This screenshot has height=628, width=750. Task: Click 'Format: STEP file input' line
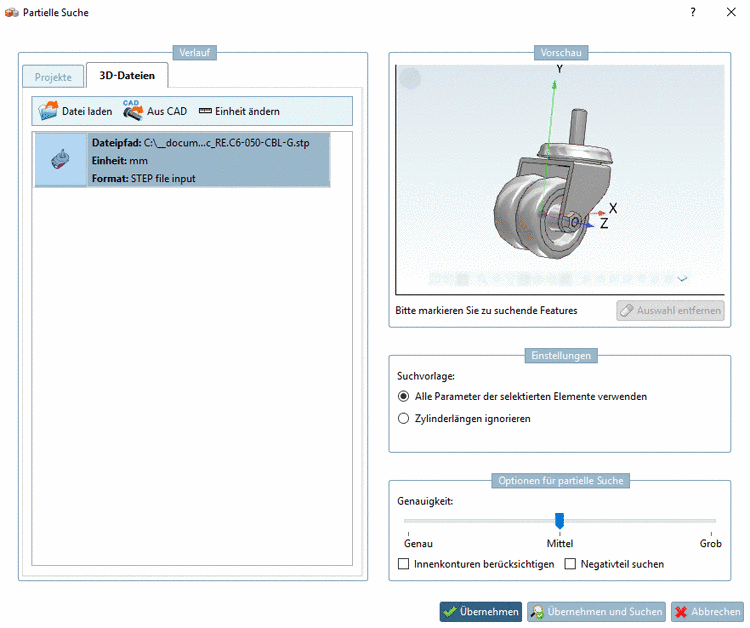143,178
